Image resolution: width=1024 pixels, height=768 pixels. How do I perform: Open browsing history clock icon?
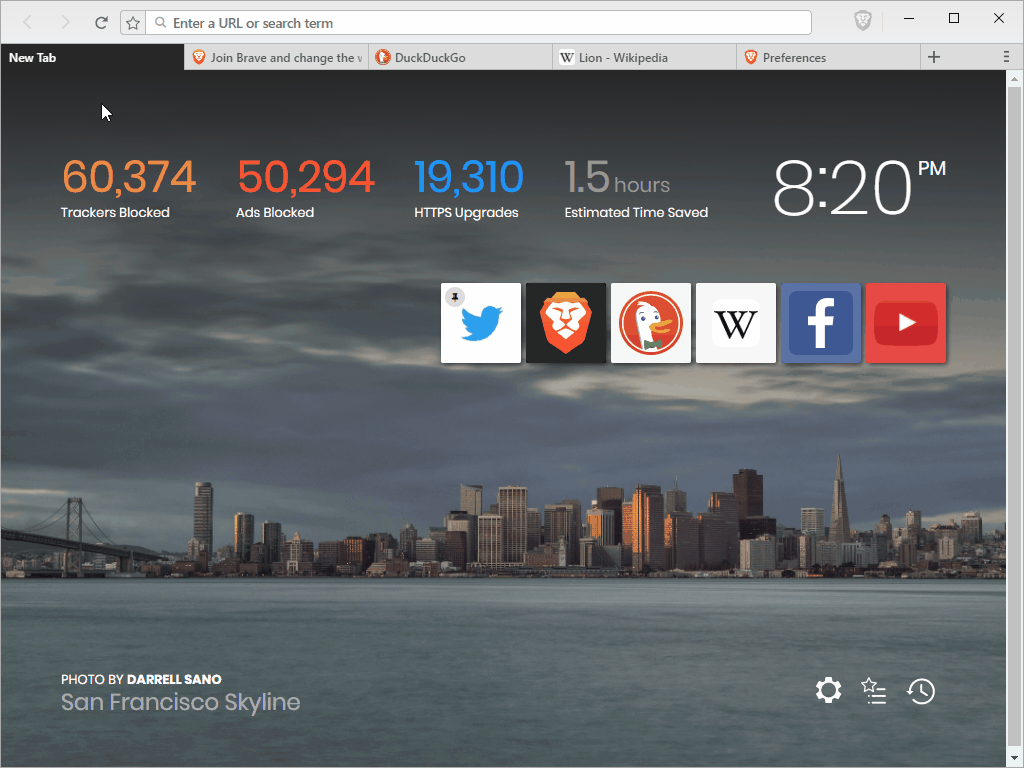[921, 691]
